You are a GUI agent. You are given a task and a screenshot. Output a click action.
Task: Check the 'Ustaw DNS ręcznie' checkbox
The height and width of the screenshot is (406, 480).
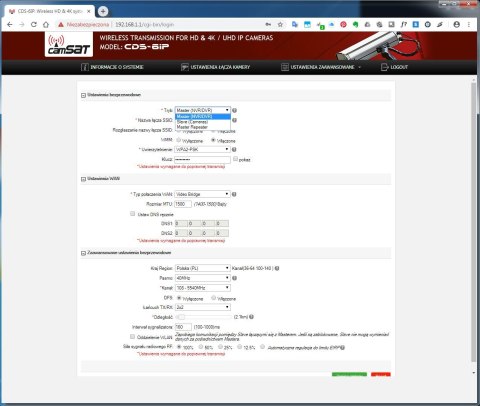tap(133, 214)
